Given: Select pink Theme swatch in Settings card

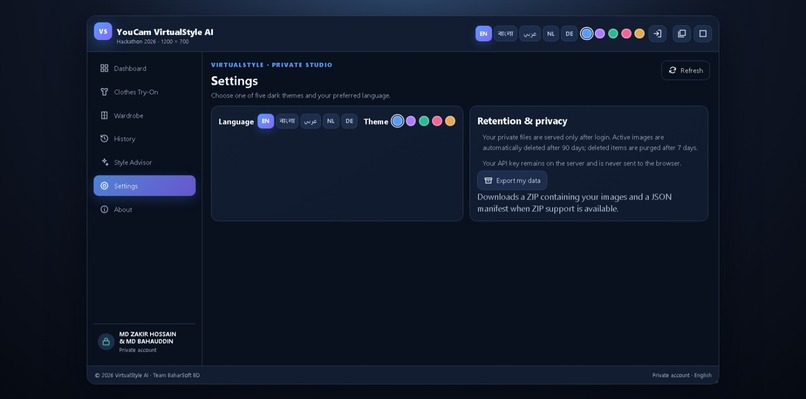Looking at the screenshot, I should coord(437,121).
